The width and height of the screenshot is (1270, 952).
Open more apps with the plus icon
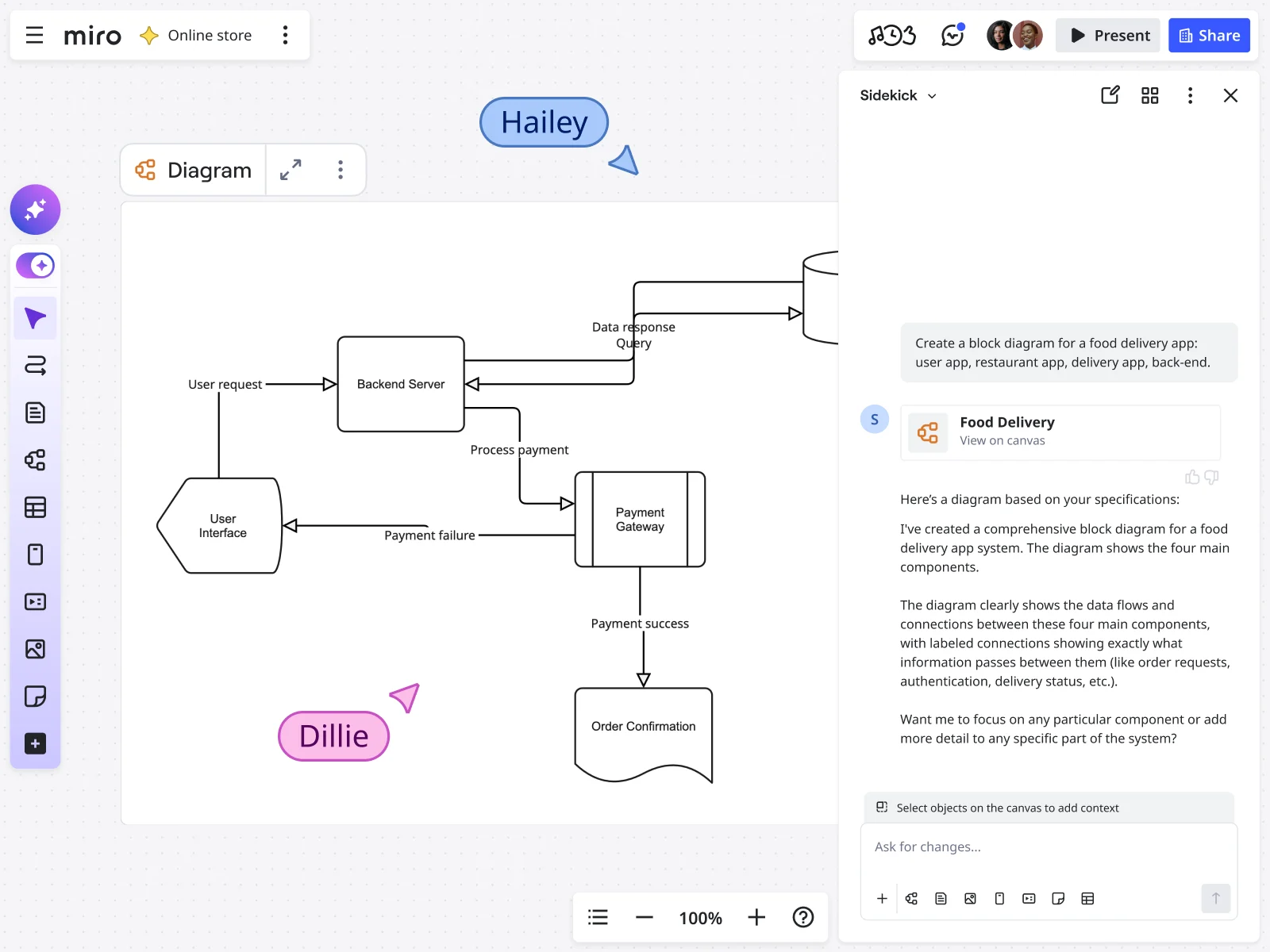point(35,743)
